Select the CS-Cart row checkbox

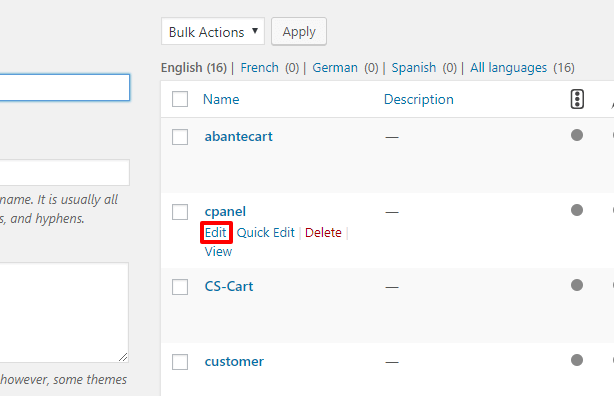click(180, 287)
